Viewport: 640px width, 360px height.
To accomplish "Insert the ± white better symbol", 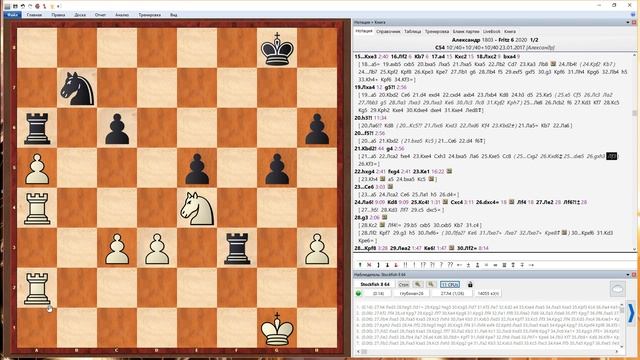I will [x=469, y=265].
